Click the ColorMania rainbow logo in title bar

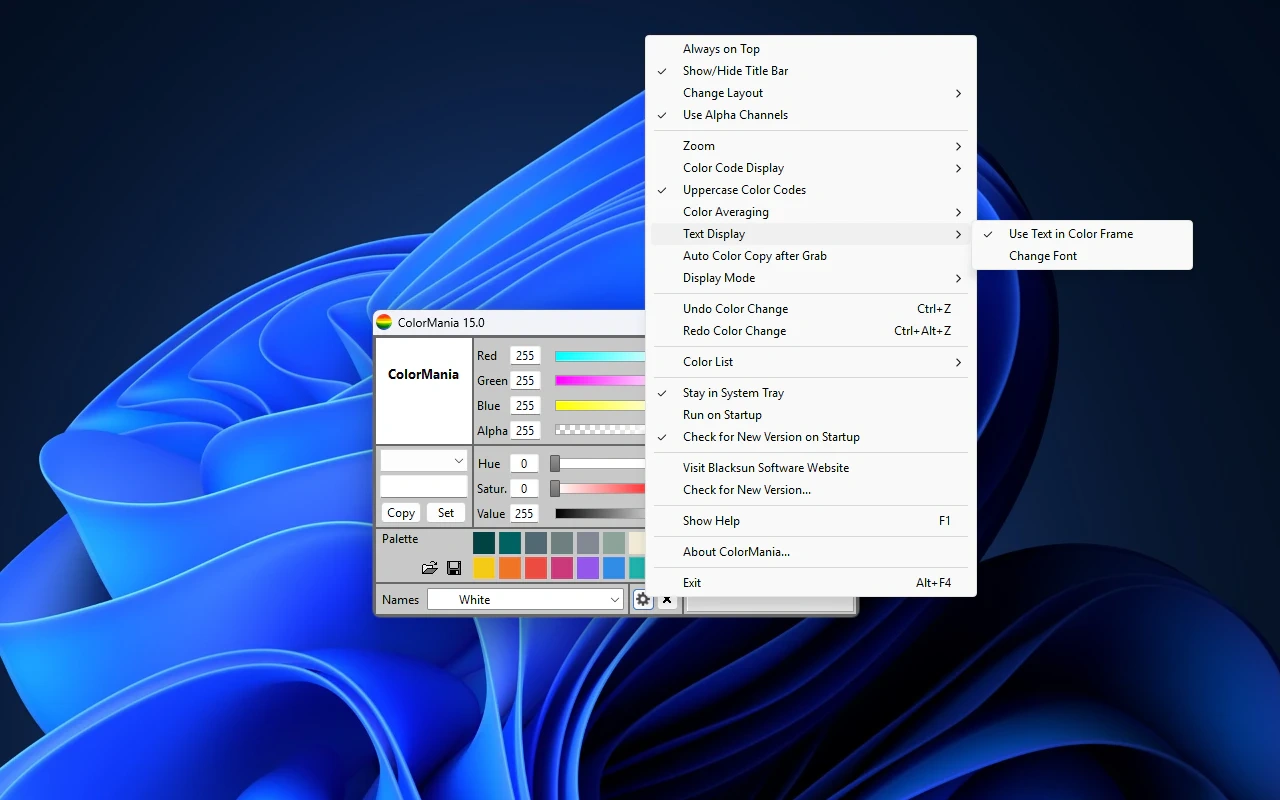coord(384,322)
